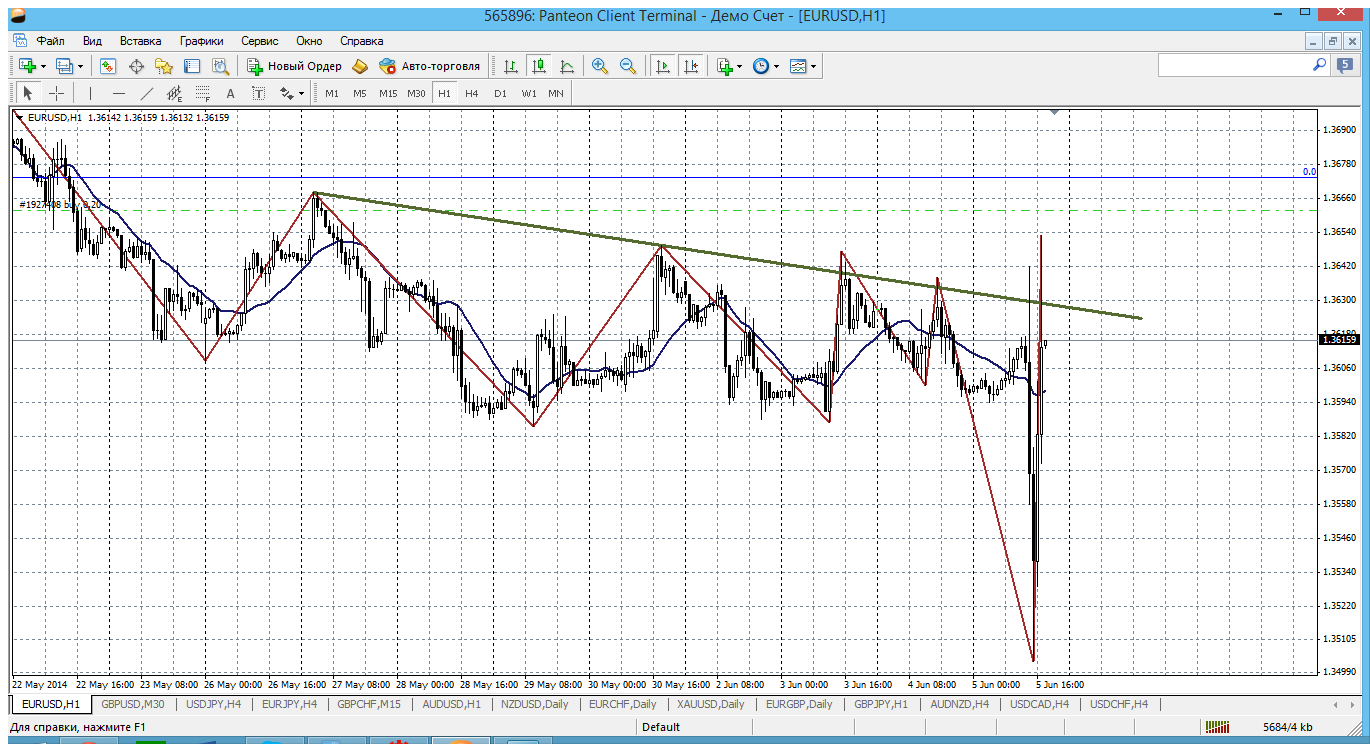Image resolution: width=1370 pixels, height=744 pixels.
Task: Click the Новый Ордер button
Action: [295, 66]
